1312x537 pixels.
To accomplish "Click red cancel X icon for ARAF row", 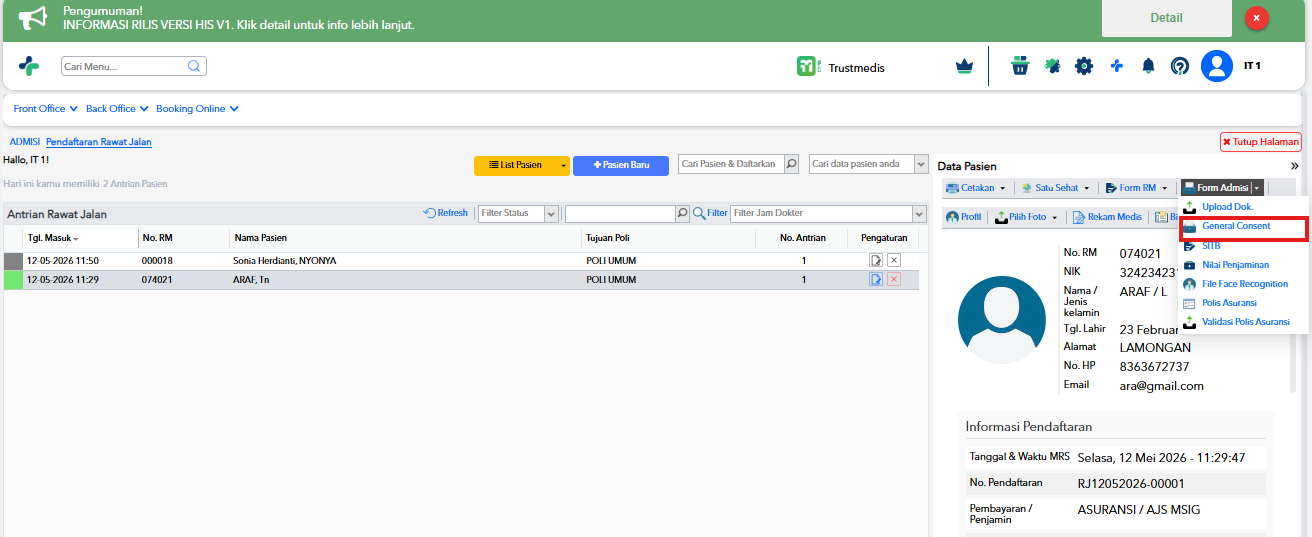I will (x=894, y=279).
